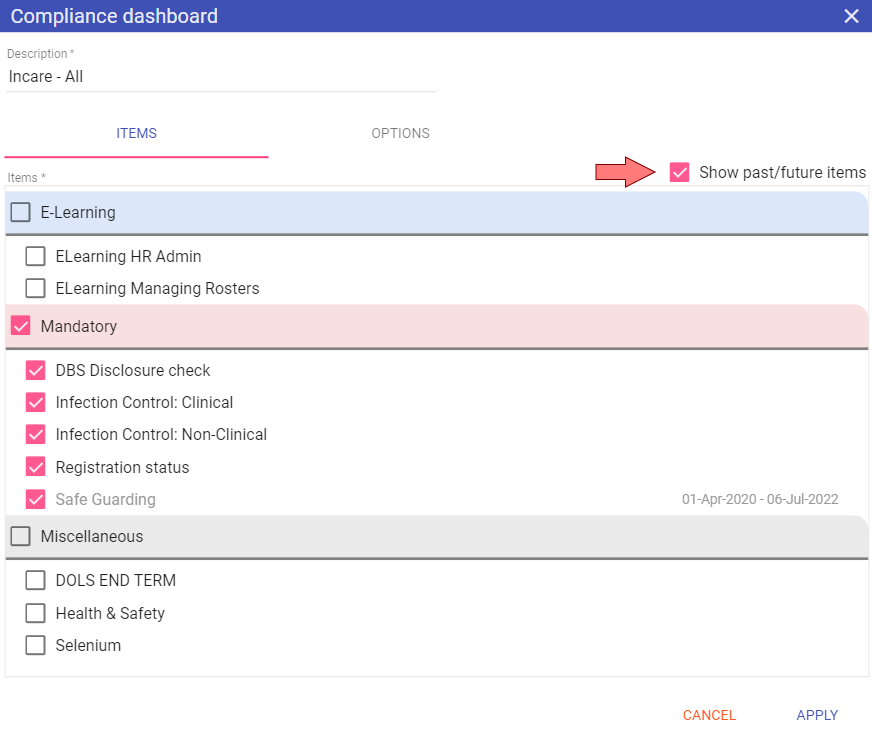The image size is (872, 736).
Task: Enable Health & Safety item
Action: pyautogui.click(x=36, y=613)
